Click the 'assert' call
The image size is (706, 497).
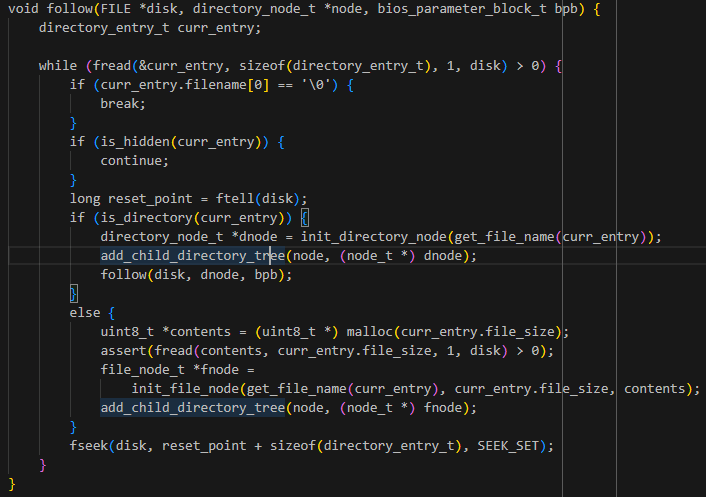pos(123,351)
